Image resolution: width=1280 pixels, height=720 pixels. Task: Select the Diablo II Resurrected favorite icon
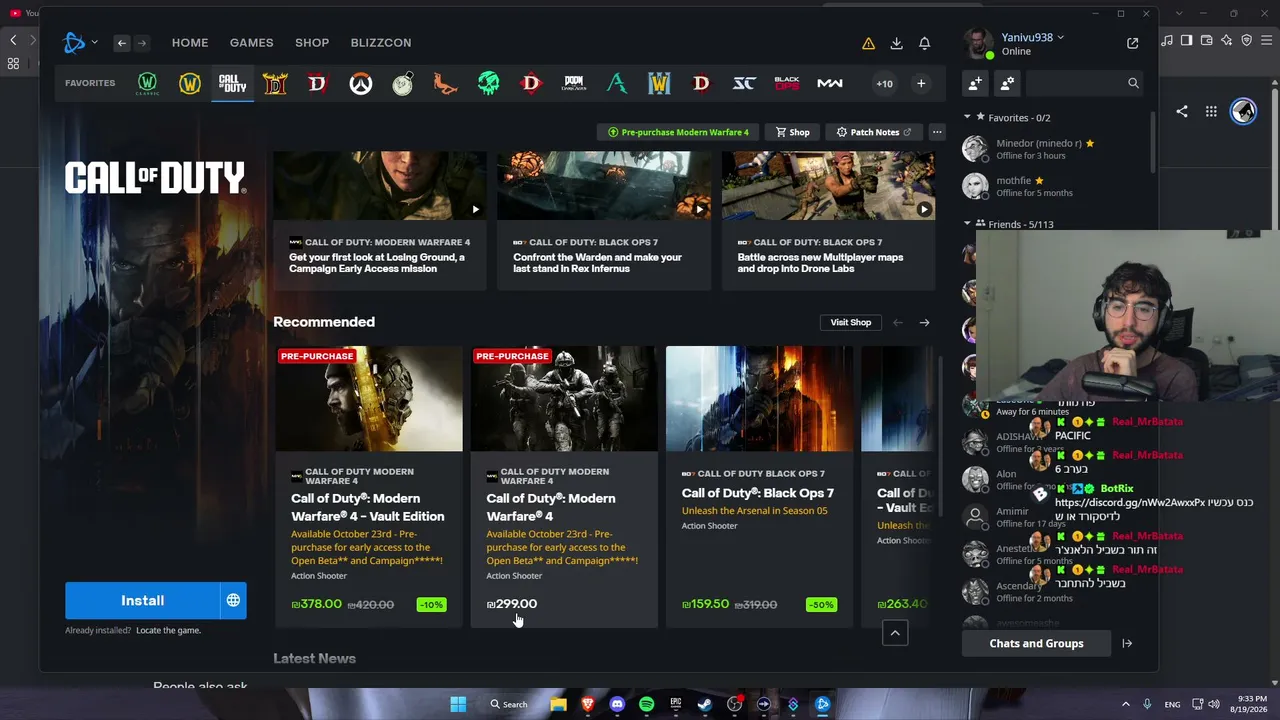point(275,84)
